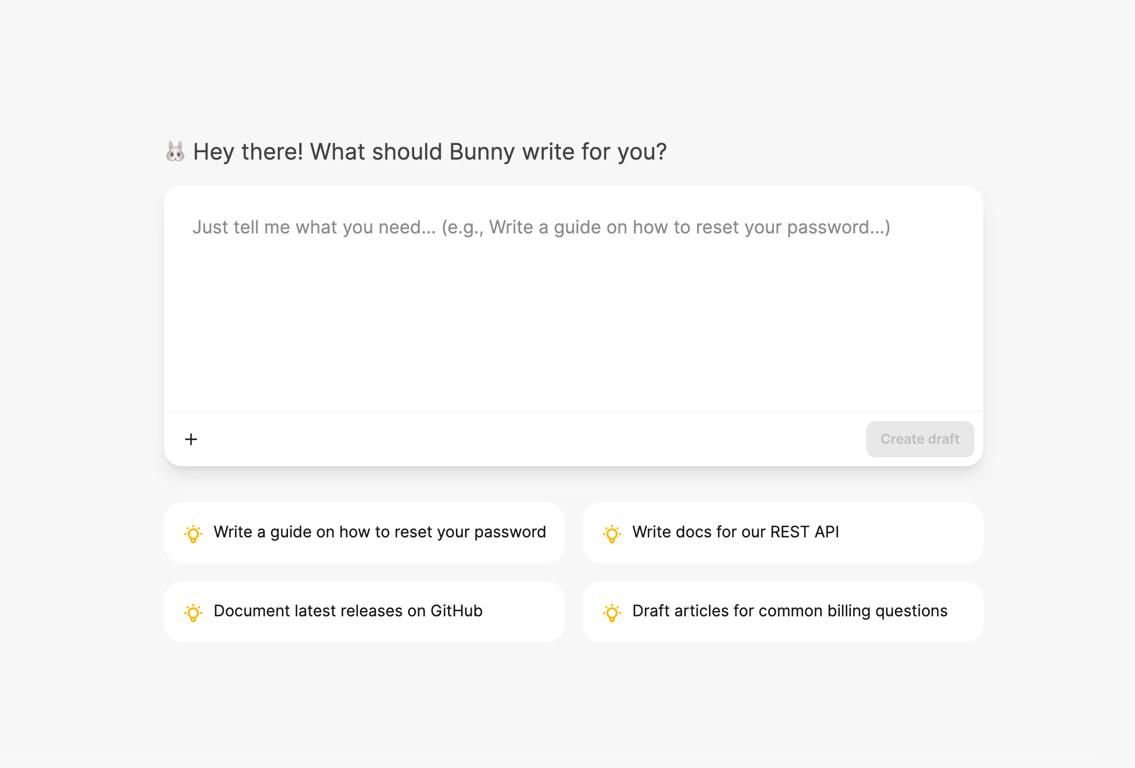Click the lightbulb icon on the billing questions suggestion

[612, 612]
